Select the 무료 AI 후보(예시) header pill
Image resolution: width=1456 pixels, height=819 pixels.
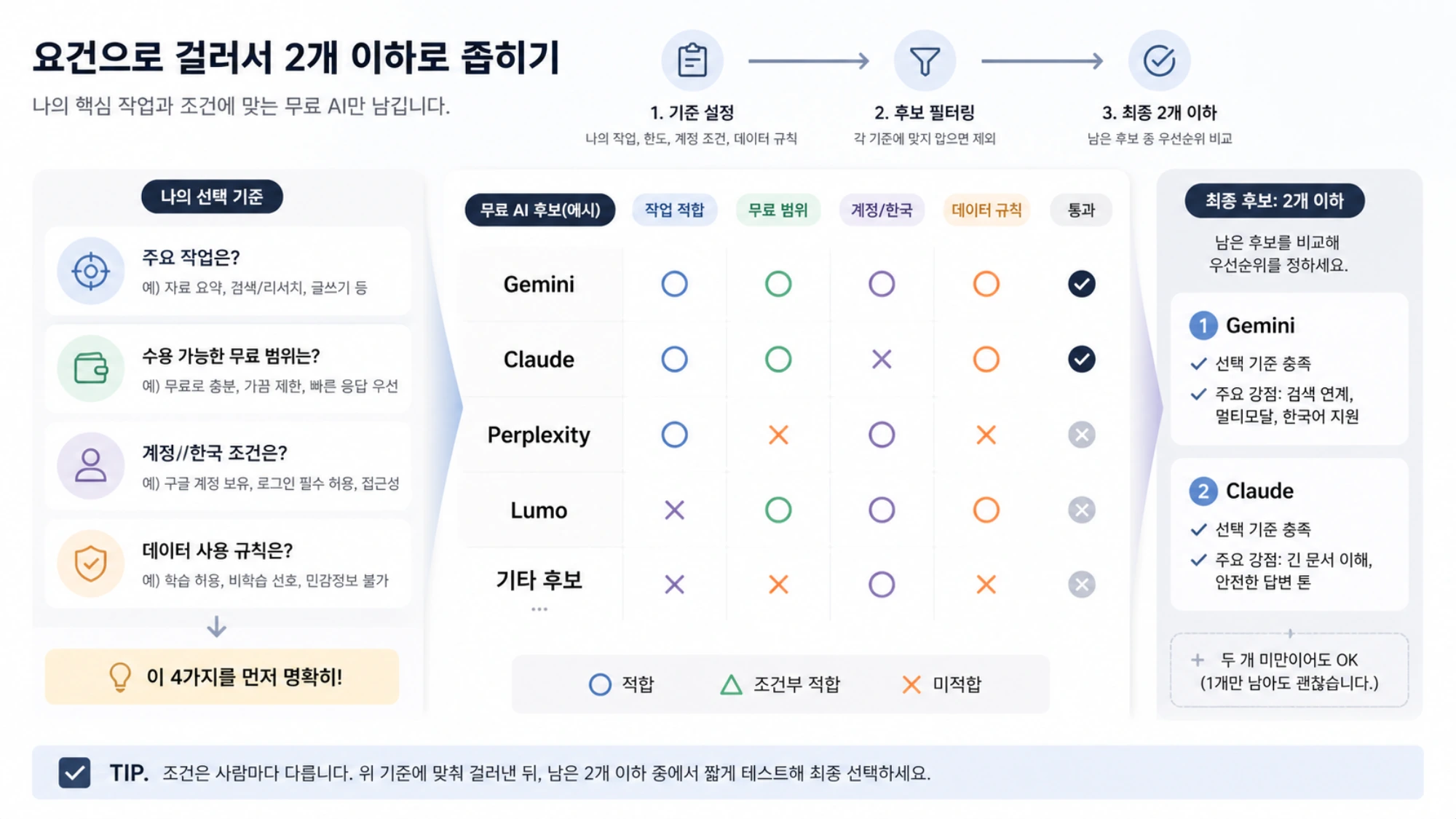(540, 210)
